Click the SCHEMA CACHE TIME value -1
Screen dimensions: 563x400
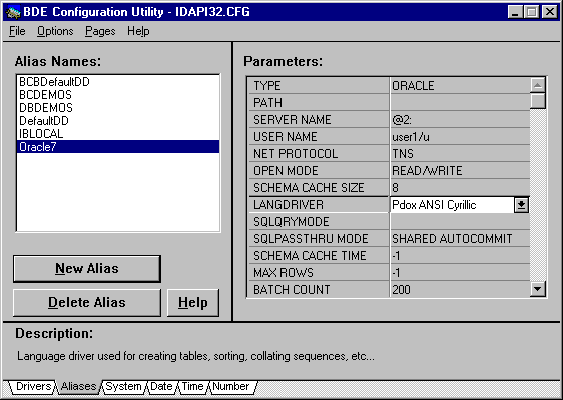click(460, 256)
